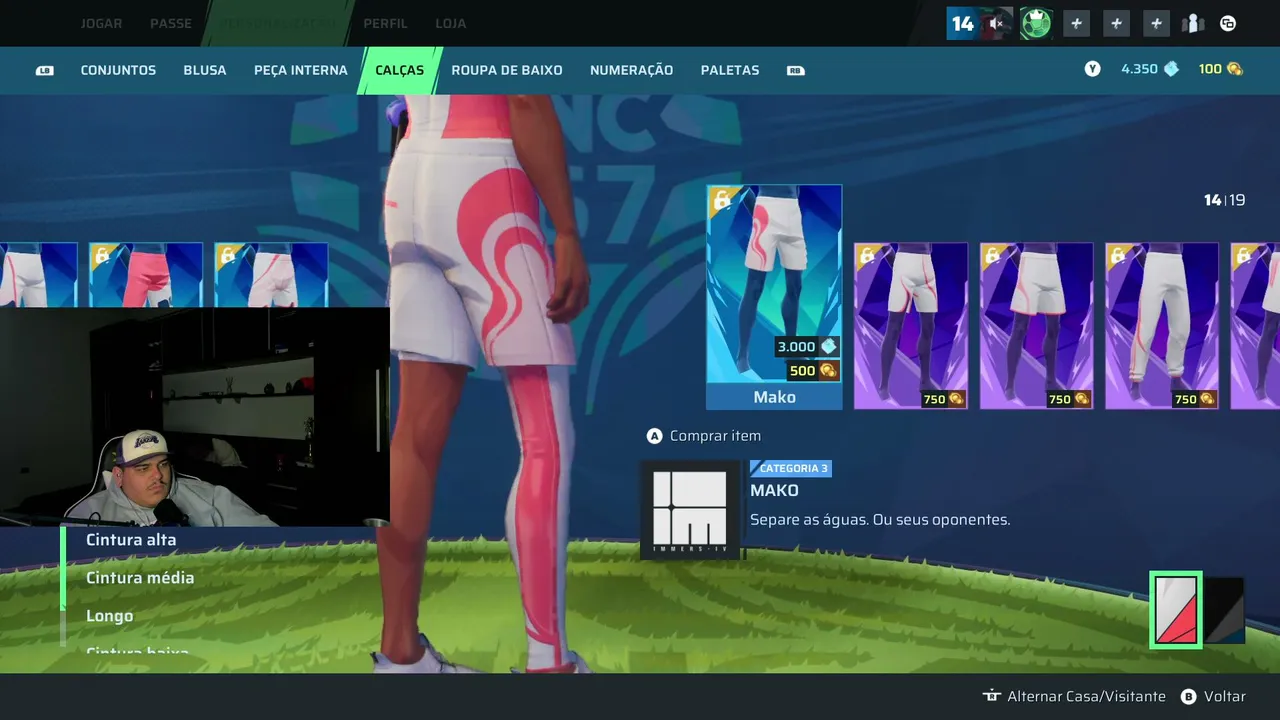Click the first empty squad plus slot
Screen dimensions: 1280x720
coord(1077,23)
